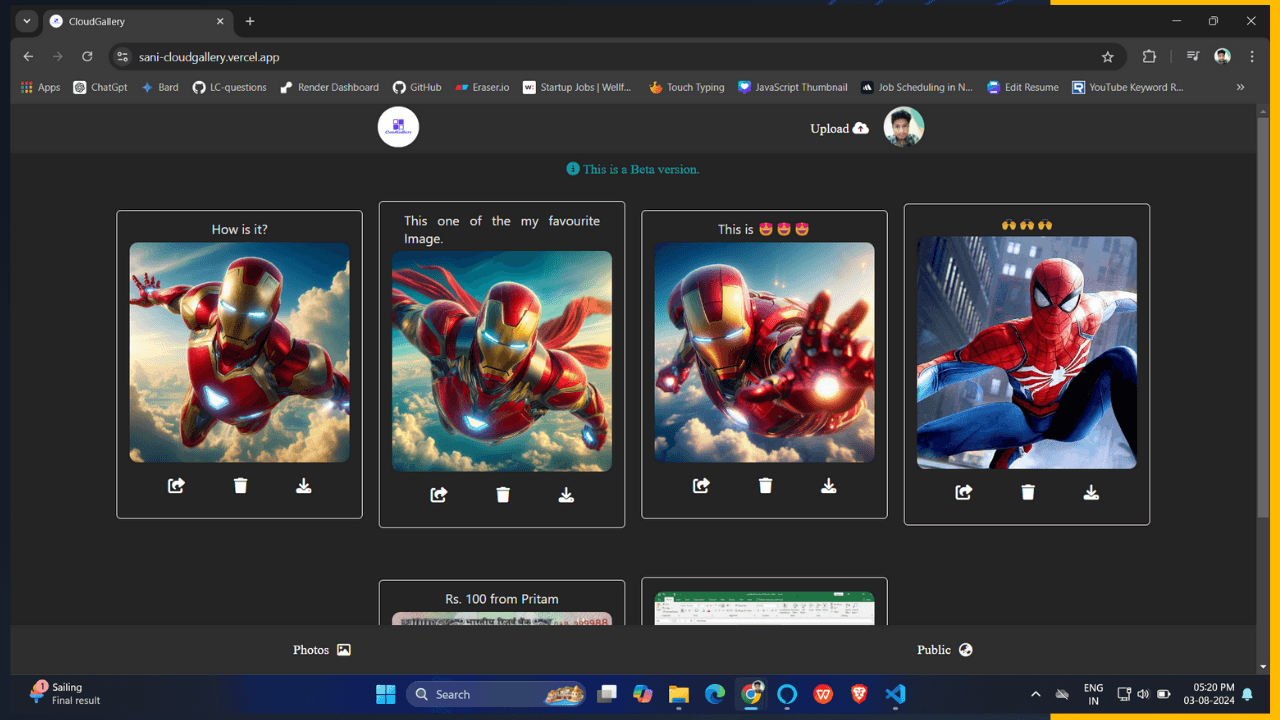Viewport: 1280px width, 720px height.
Task: Share the 'my favourite Image' card
Action: pyautogui.click(x=438, y=494)
